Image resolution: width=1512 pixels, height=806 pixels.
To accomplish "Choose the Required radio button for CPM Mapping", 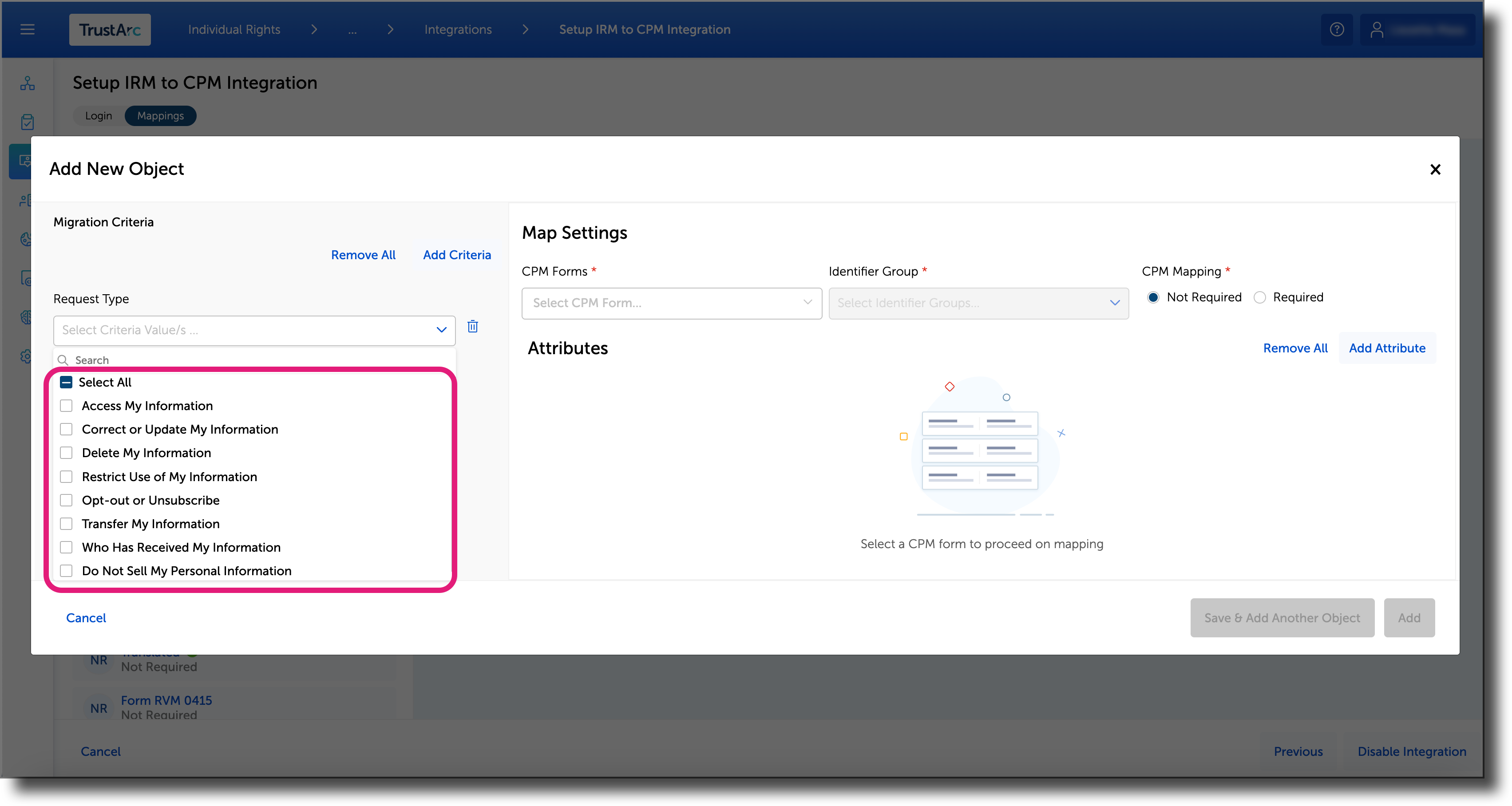I will point(1259,297).
